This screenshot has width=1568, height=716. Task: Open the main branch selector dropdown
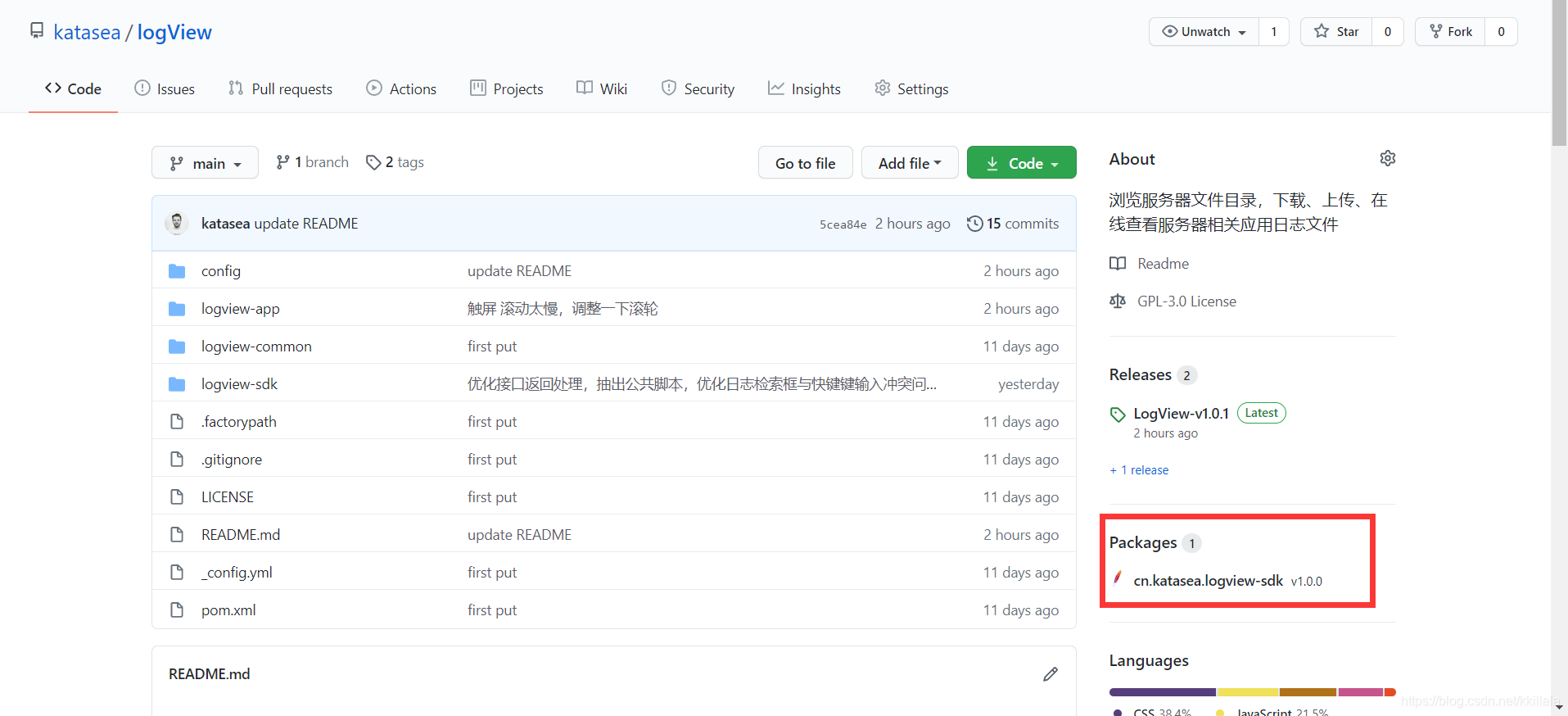point(205,163)
